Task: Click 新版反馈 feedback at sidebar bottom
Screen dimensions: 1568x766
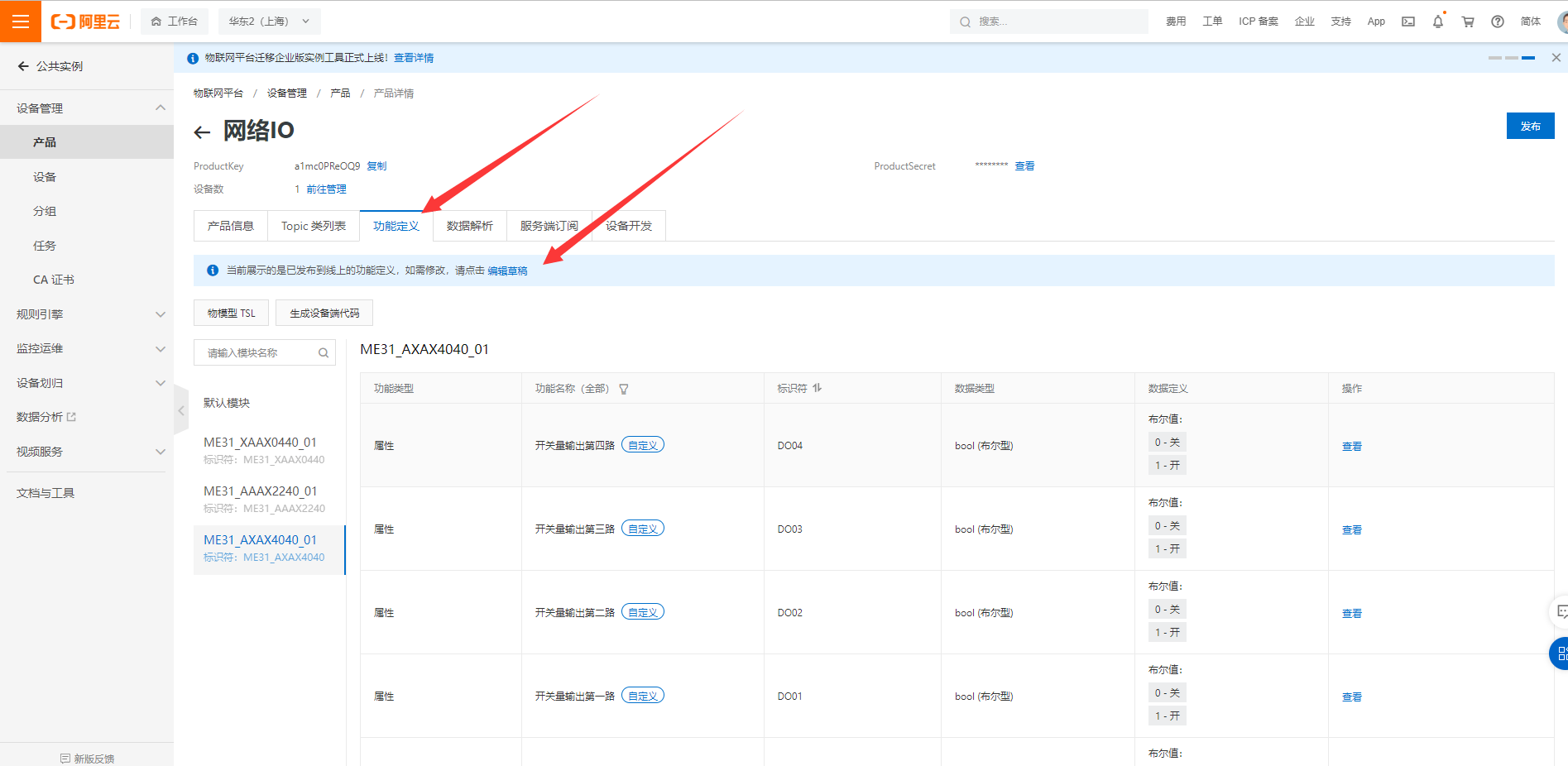Action: (87, 759)
